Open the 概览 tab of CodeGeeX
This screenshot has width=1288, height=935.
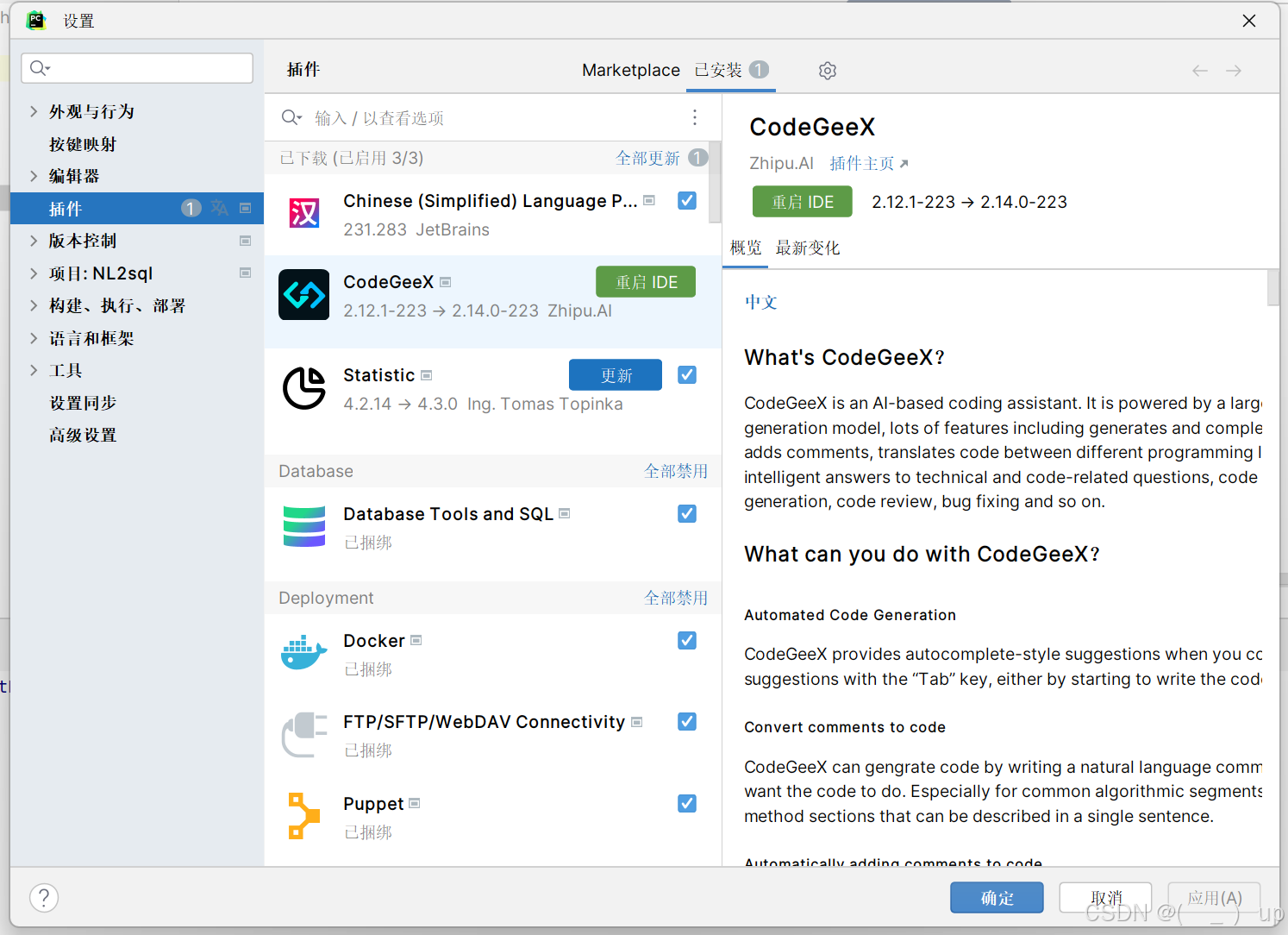746,248
